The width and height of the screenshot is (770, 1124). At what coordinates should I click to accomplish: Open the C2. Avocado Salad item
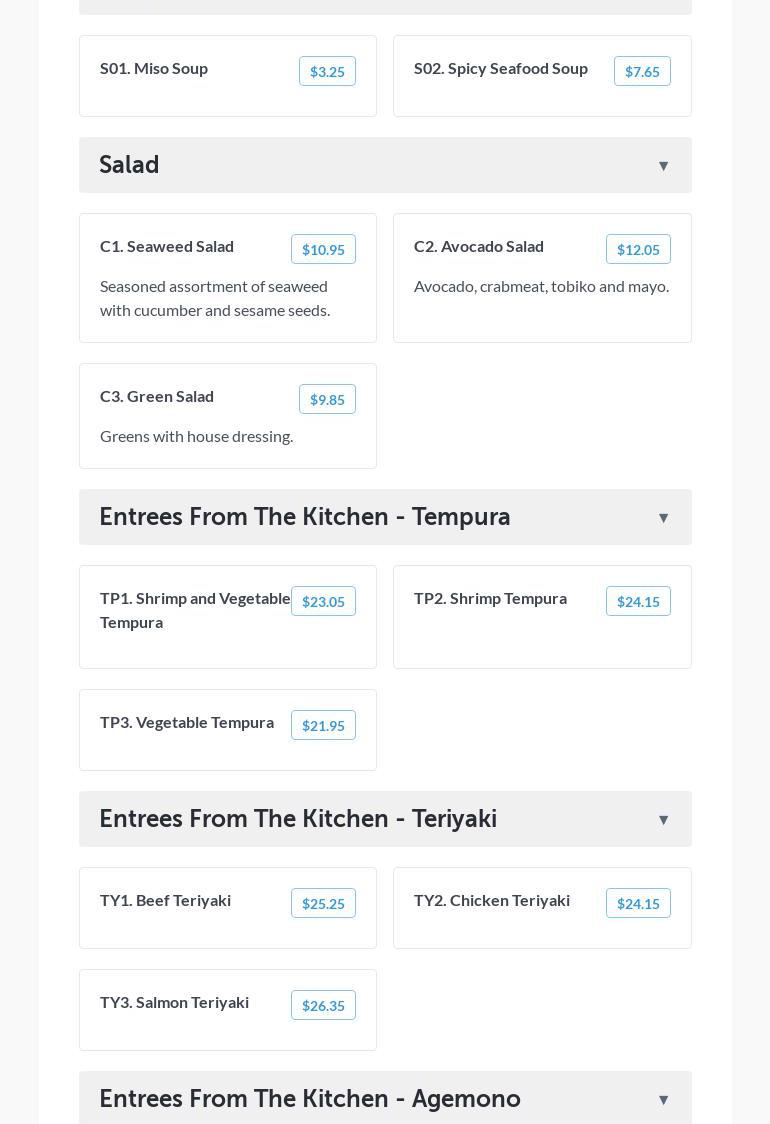tap(479, 246)
